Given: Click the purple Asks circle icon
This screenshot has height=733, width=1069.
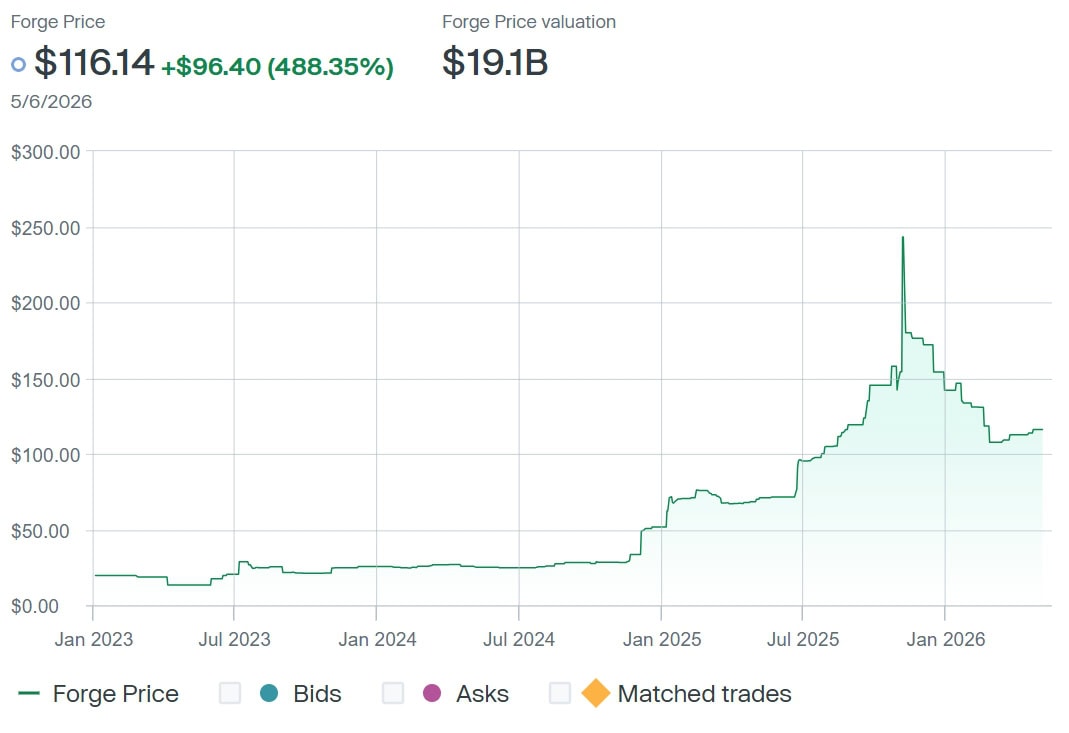Looking at the screenshot, I should point(432,693).
